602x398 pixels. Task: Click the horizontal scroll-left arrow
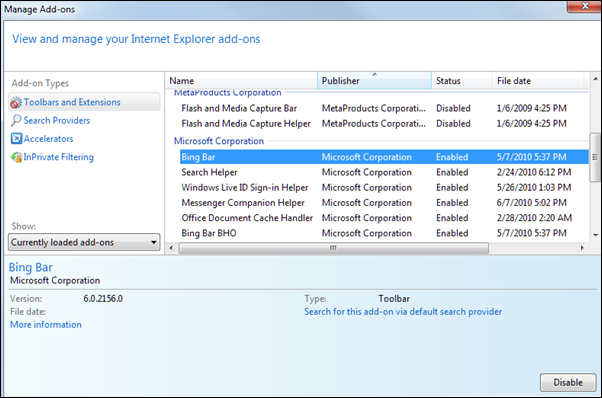[x=171, y=248]
